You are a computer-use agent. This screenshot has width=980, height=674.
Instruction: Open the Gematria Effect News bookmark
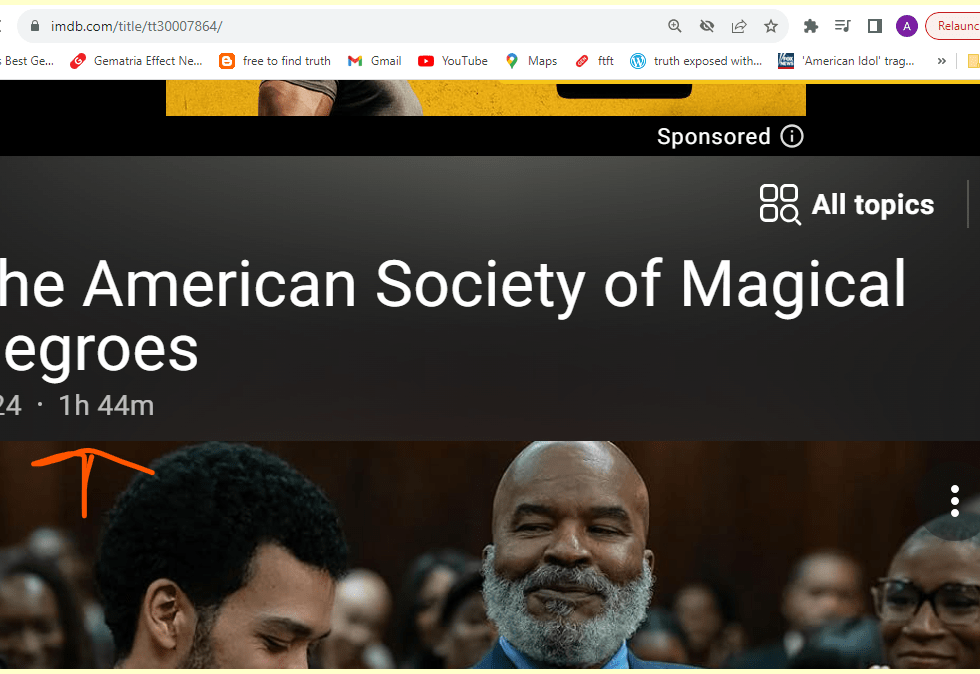coord(136,61)
